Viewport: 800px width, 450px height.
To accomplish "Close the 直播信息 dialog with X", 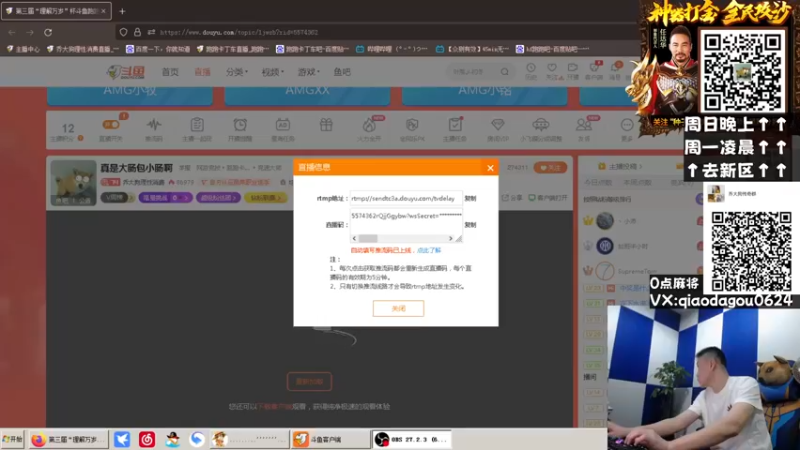I will click(490, 168).
